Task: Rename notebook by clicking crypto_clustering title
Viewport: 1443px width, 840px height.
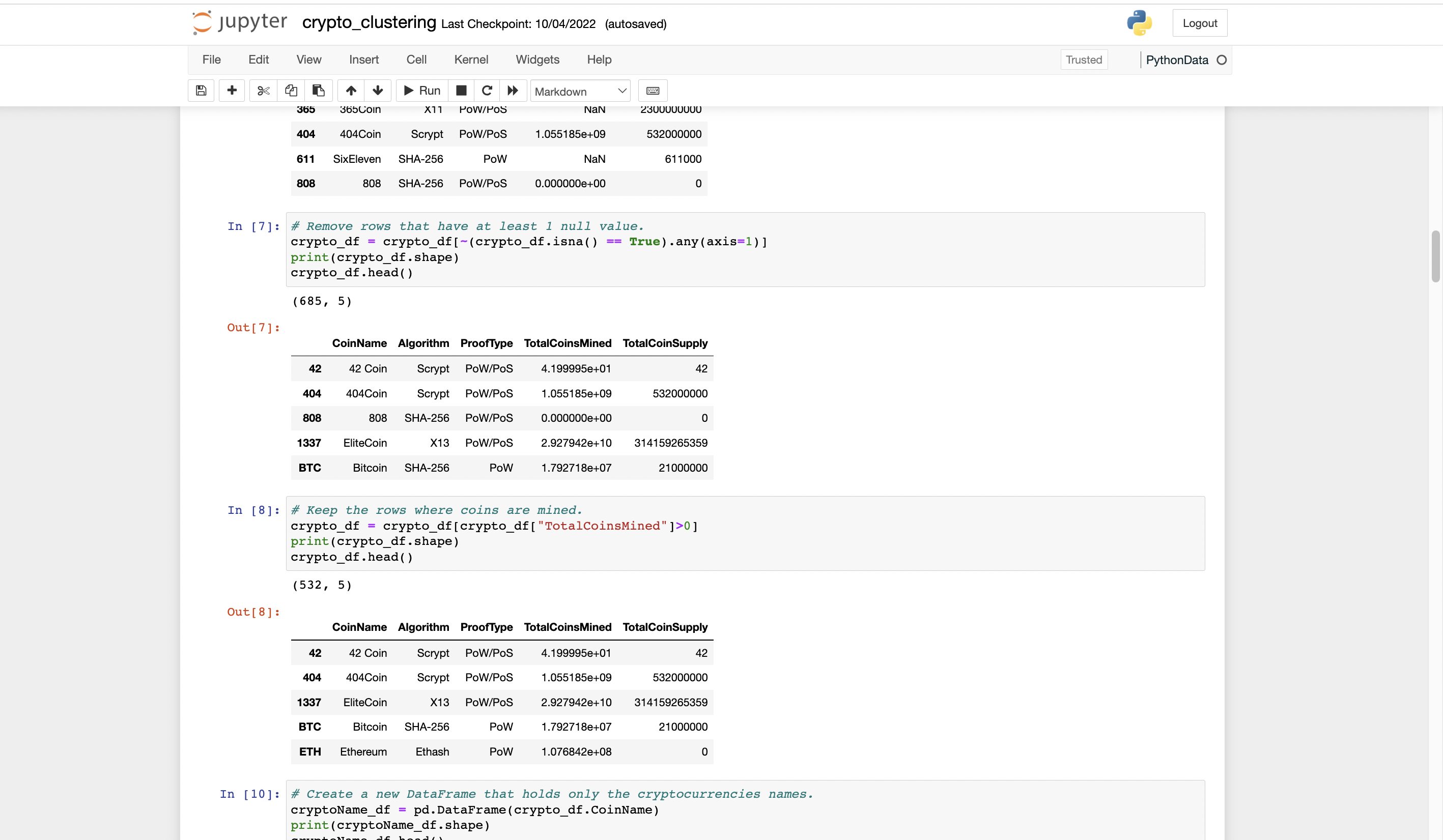Action: coord(368,23)
